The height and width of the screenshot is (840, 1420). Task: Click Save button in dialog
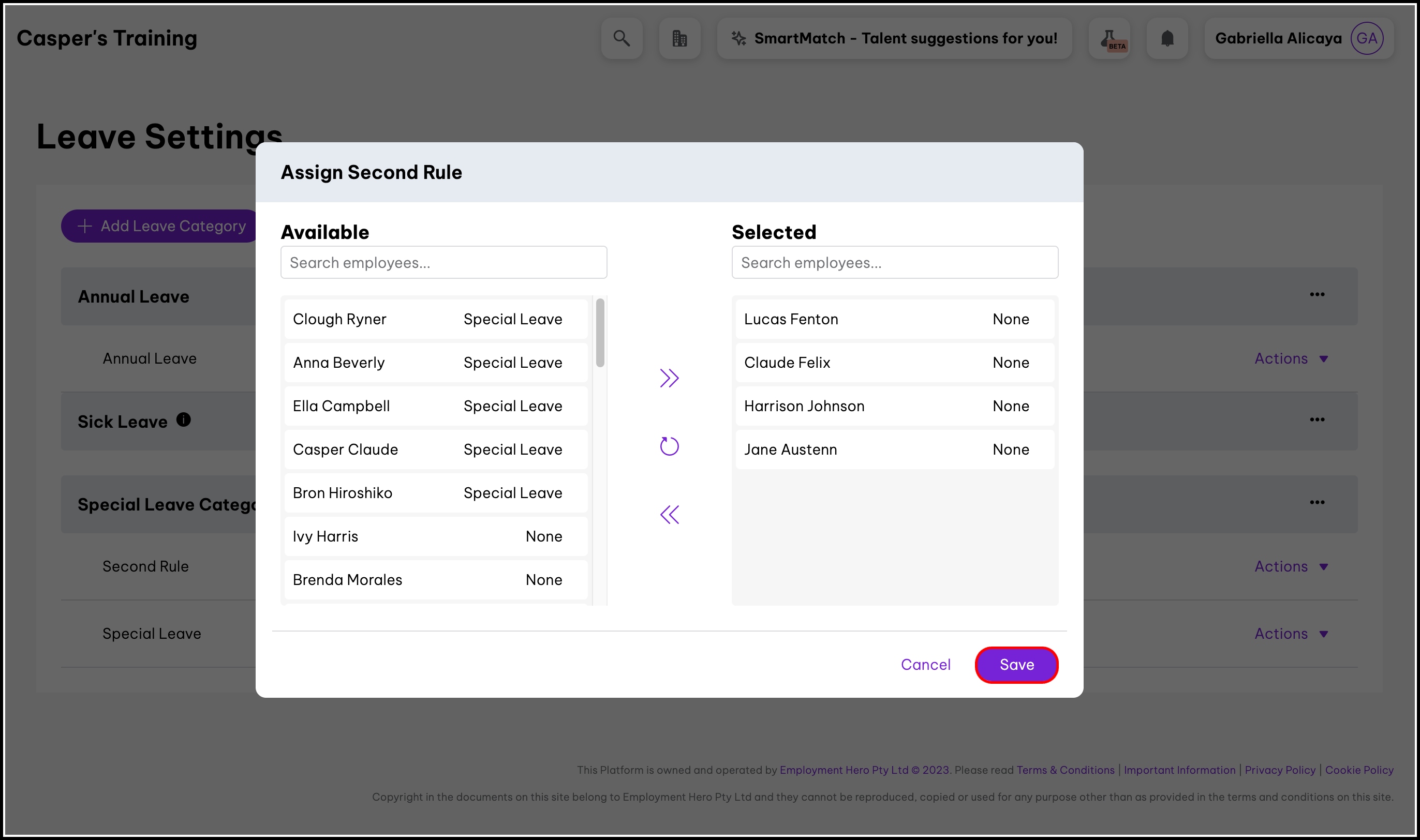click(1016, 665)
